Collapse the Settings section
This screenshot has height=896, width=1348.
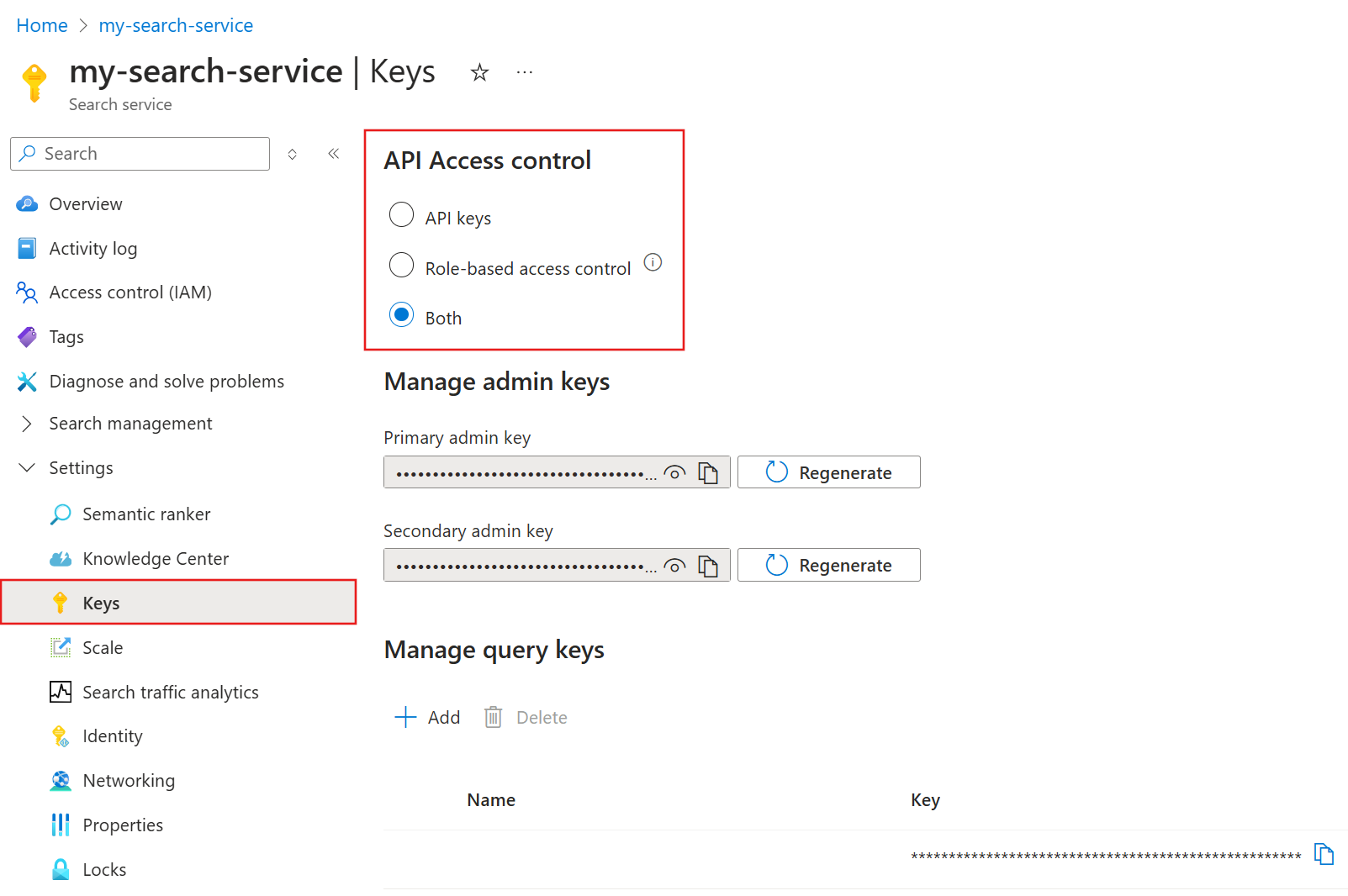[26, 467]
